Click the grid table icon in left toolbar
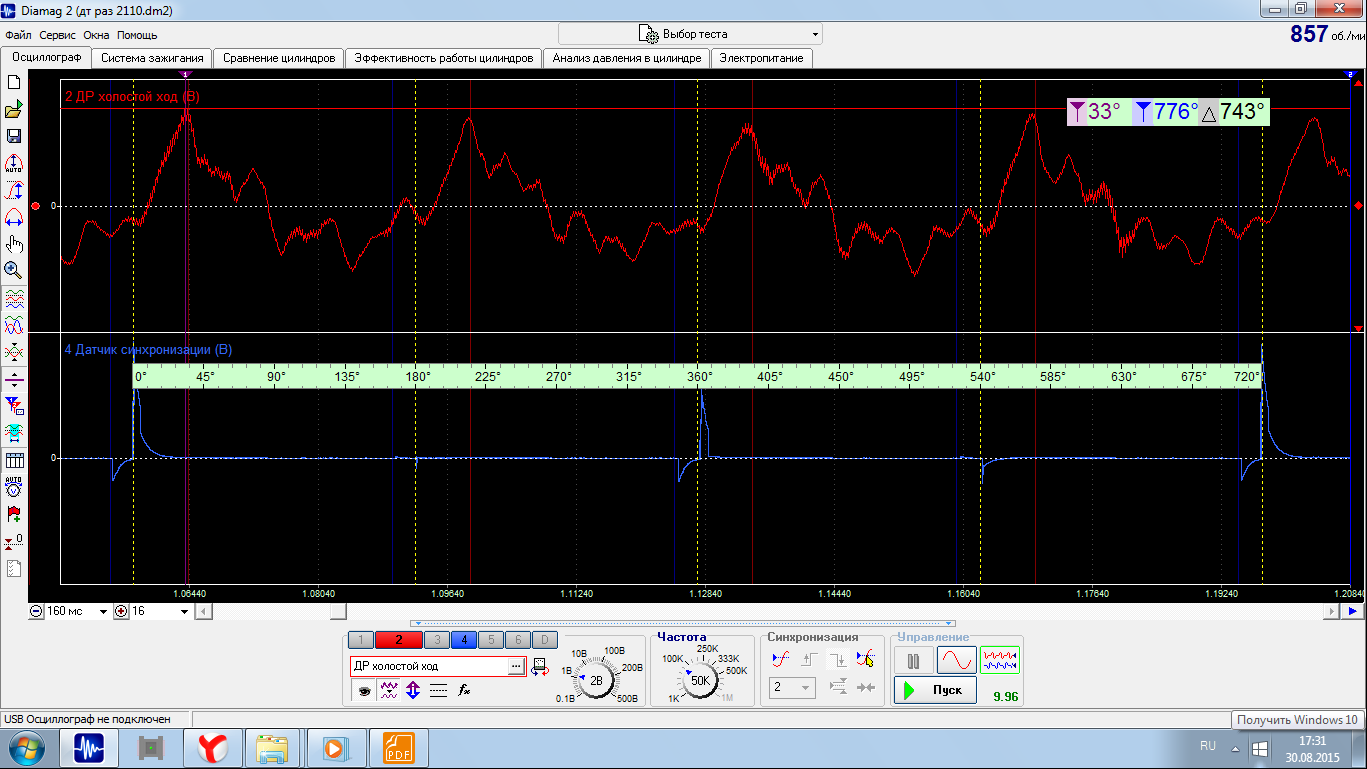This screenshot has width=1367, height=769. [x=14, y=460]
